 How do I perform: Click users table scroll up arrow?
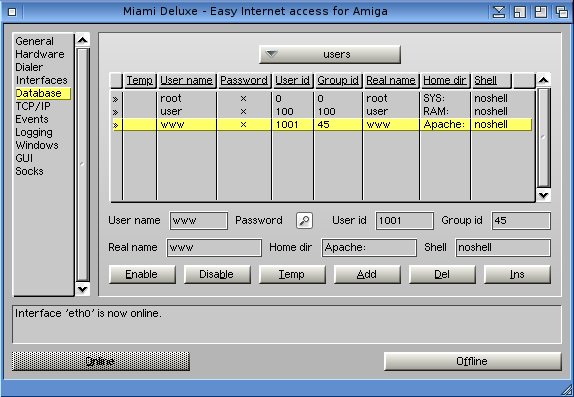point(544,80)
